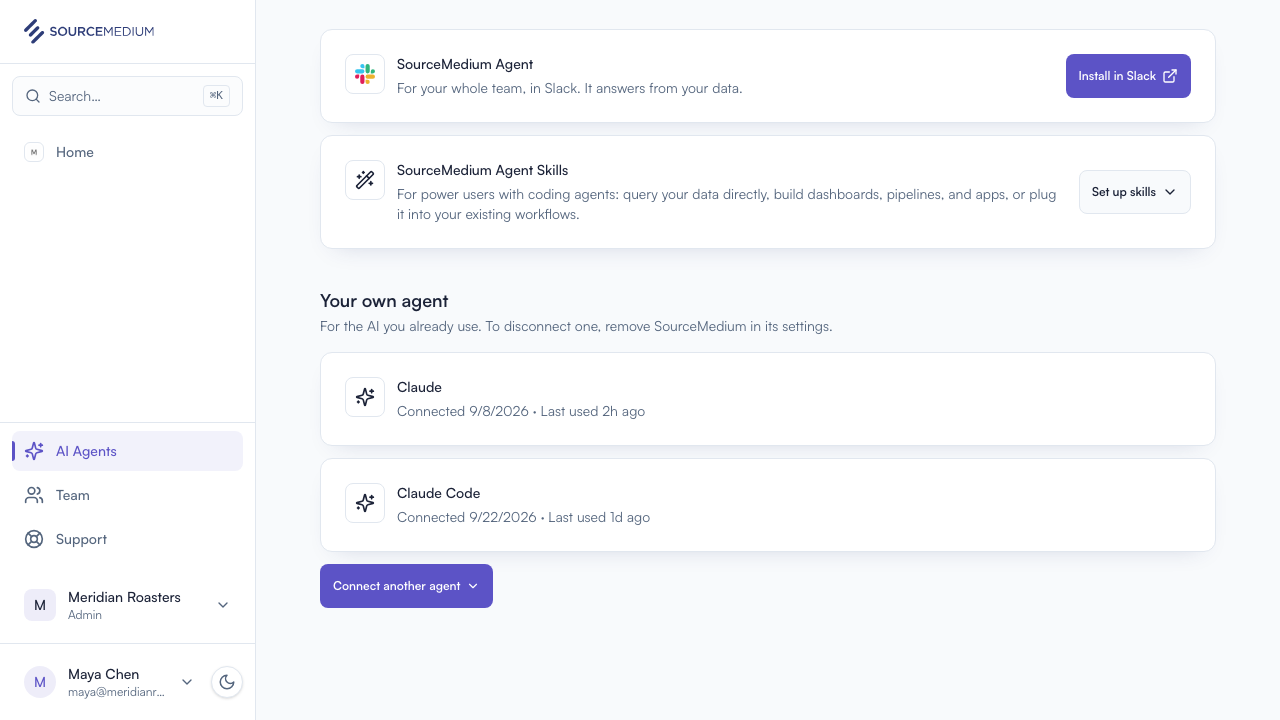This screenshot has height=720, width=1280.
Task: Click the maya@meridianr... email text
Action: coord(116,692)
